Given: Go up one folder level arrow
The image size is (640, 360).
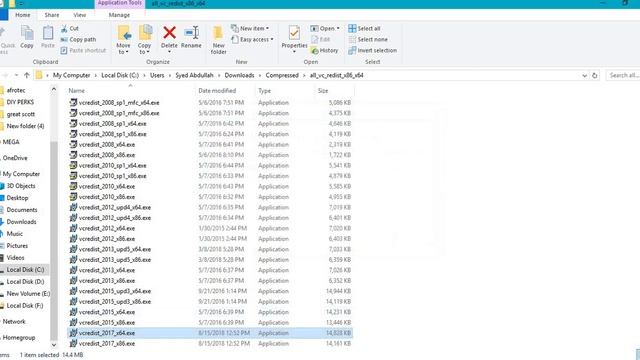Looking at the screenshot, I should tap(27, 75).
